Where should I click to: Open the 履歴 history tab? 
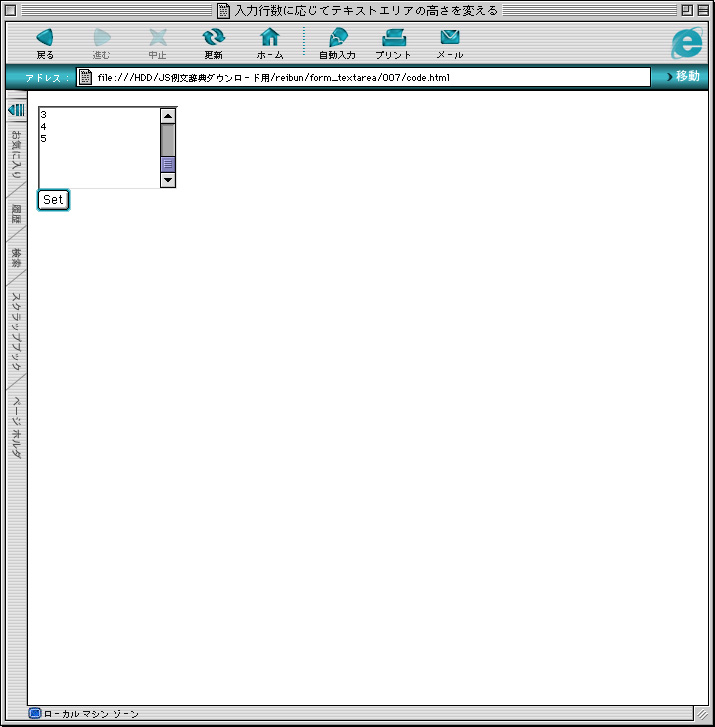pos(16,214)
